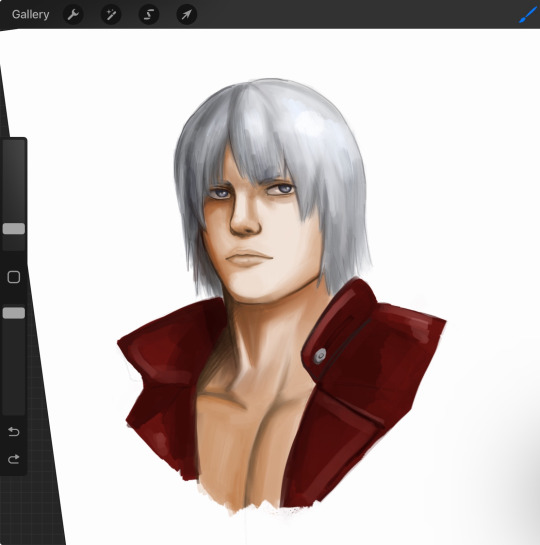Redo the last undone stroke

14,459
